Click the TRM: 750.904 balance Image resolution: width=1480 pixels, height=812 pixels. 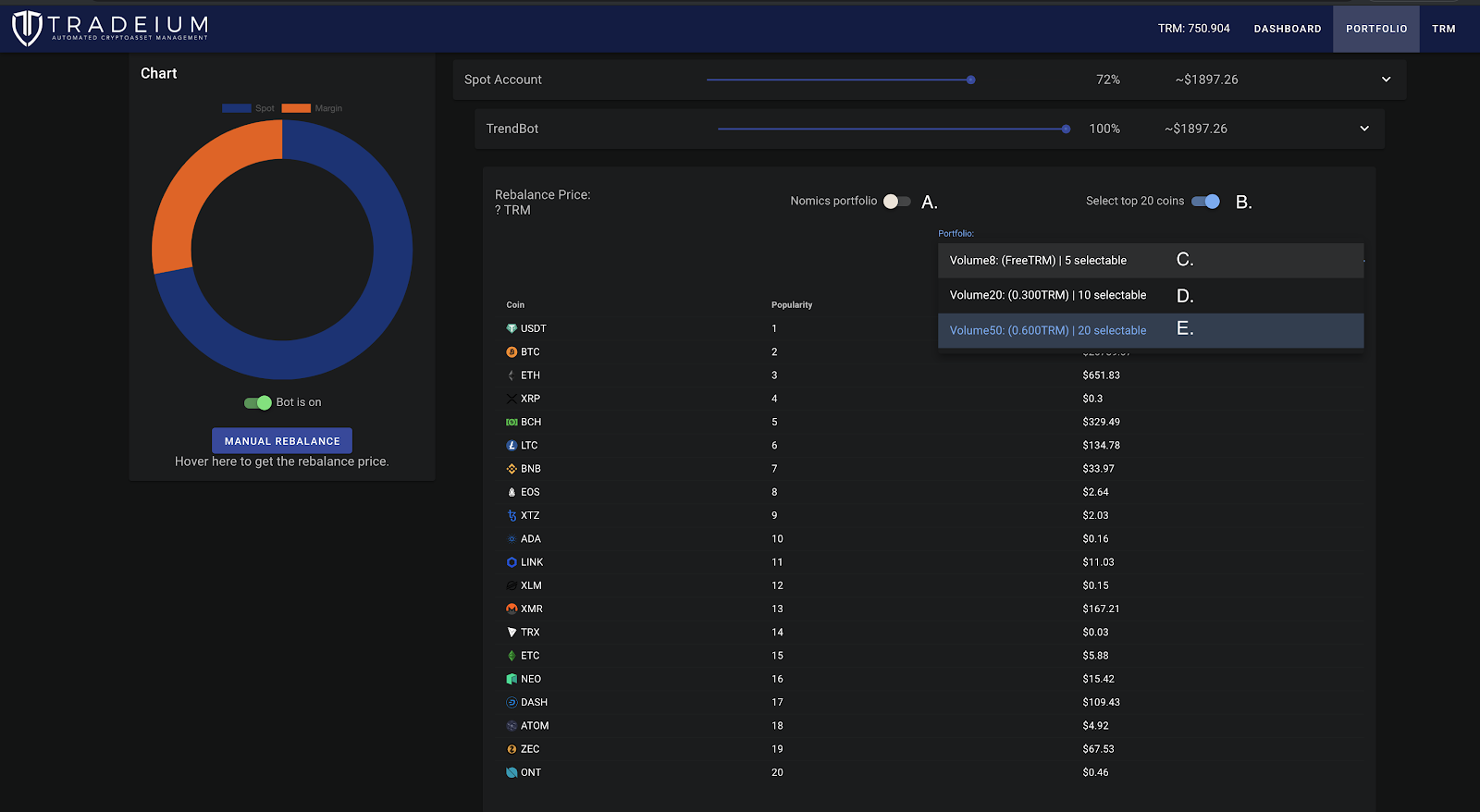1194,29
